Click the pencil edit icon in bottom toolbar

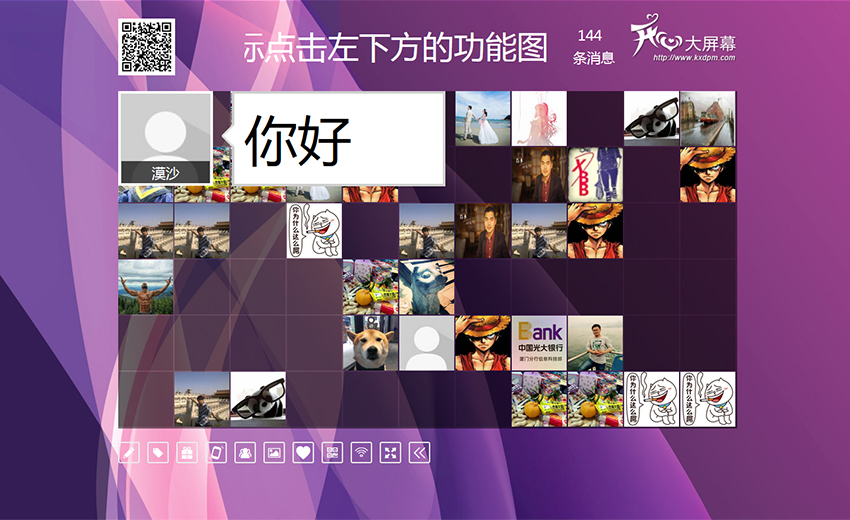[129, 453]
